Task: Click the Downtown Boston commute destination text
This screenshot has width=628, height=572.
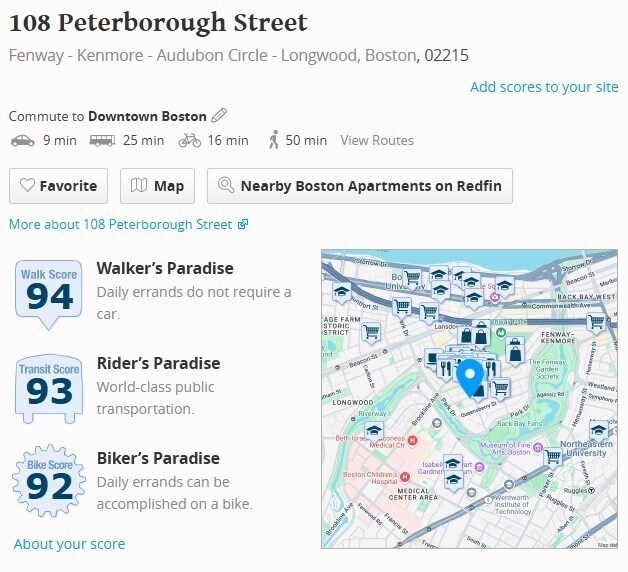Action: click(x=147, y=117)
